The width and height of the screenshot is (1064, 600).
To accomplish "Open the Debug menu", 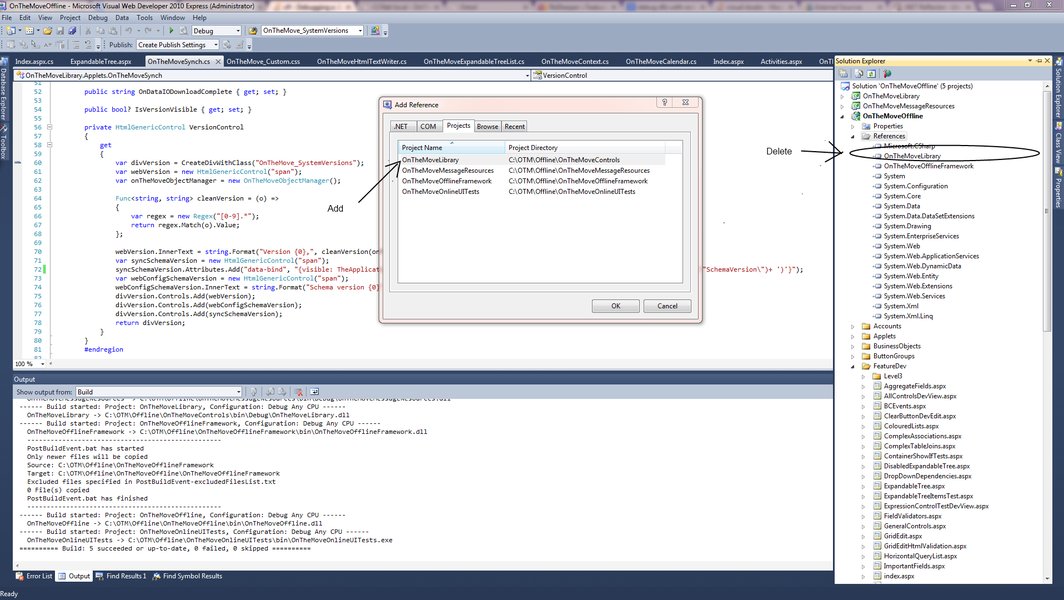I will [98, 18].
